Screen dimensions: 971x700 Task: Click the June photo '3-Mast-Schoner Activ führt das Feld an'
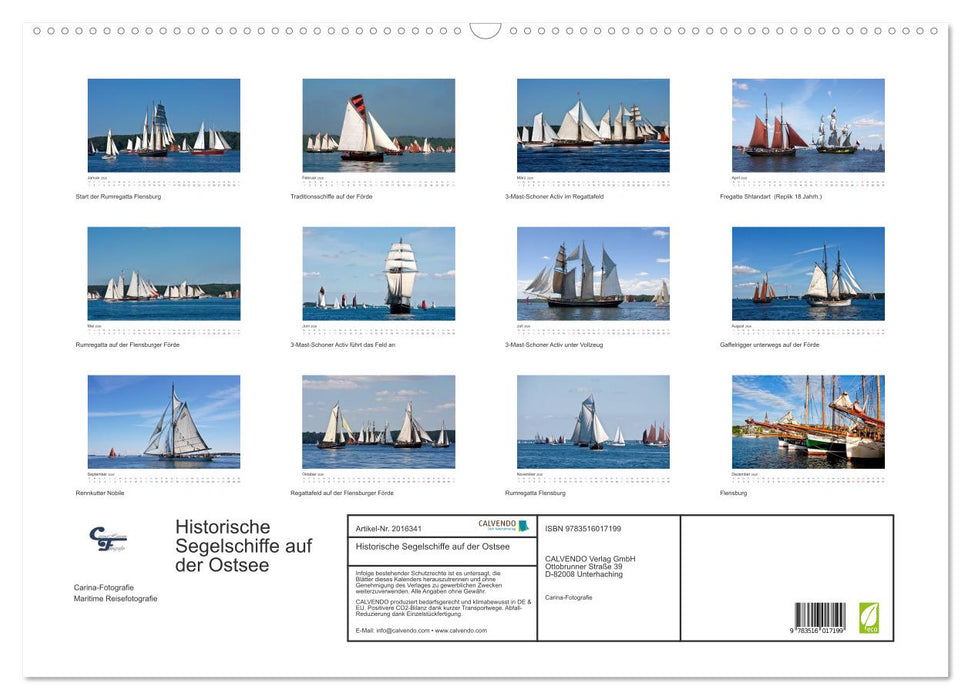[379, 273]
